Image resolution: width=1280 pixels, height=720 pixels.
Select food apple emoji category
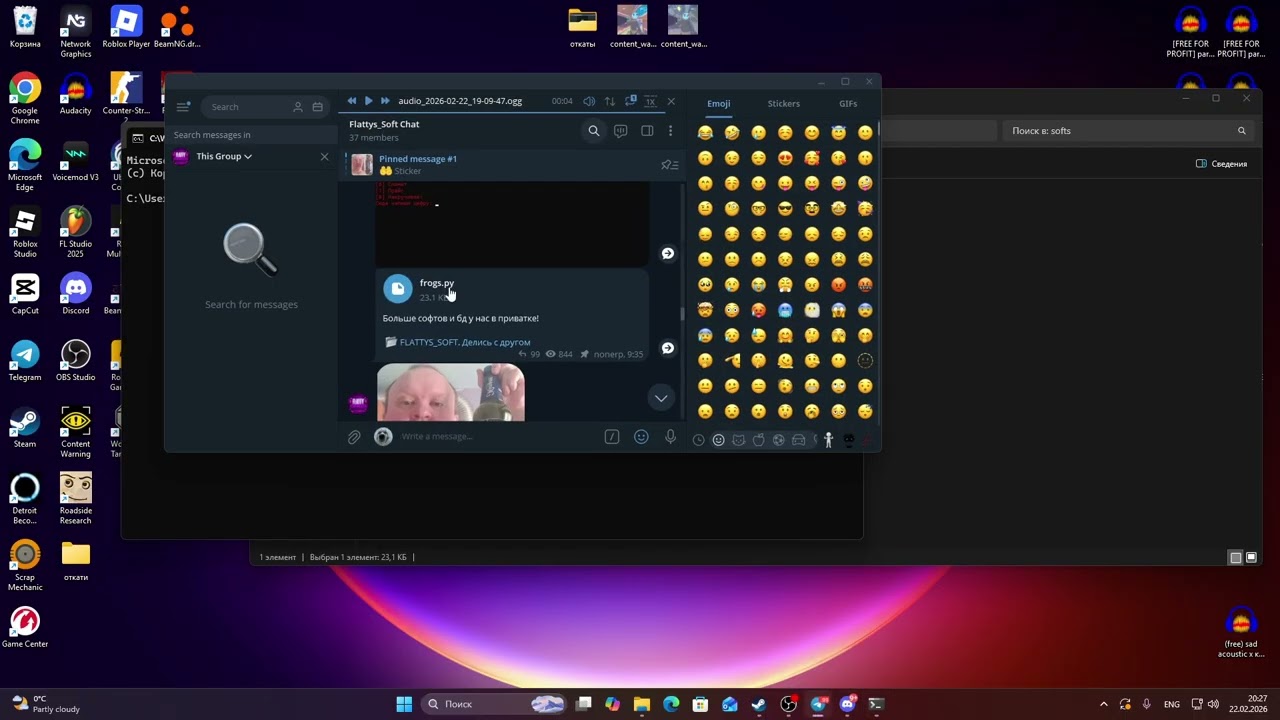click(x=758, y=440)
